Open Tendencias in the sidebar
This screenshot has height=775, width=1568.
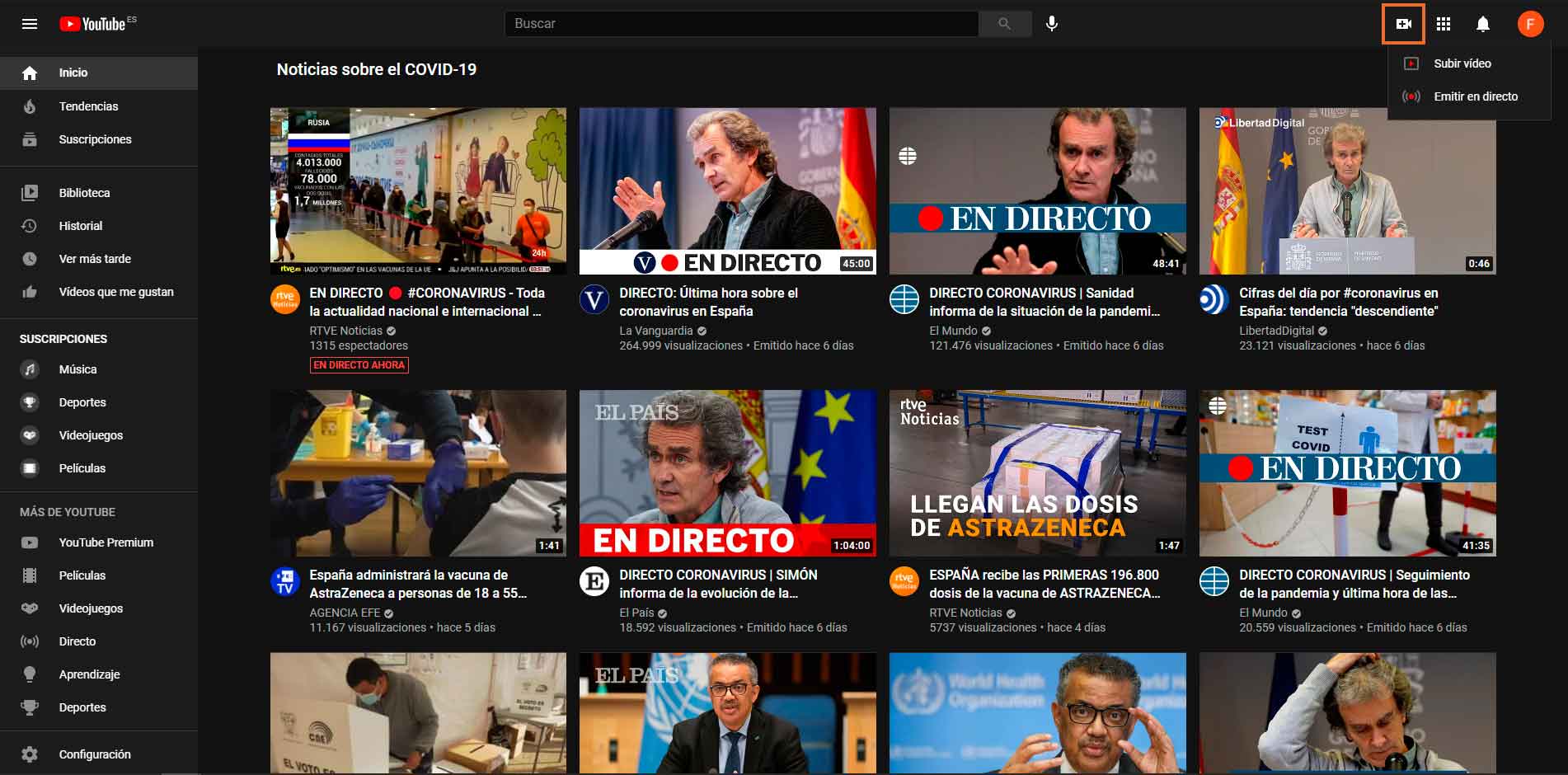coord(99,106)
